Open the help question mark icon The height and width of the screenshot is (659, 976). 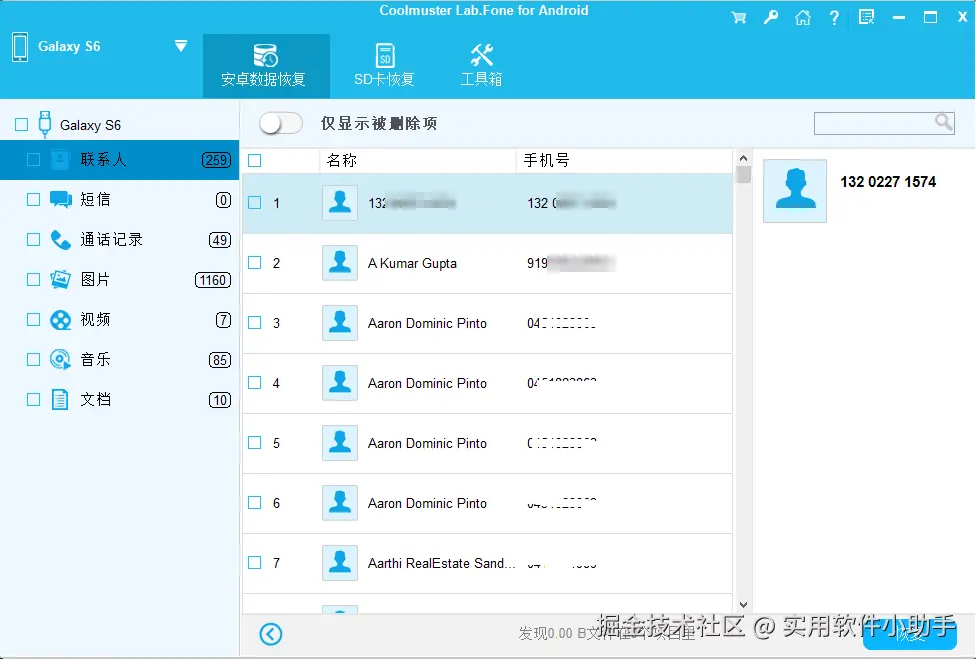pos(834,17)
